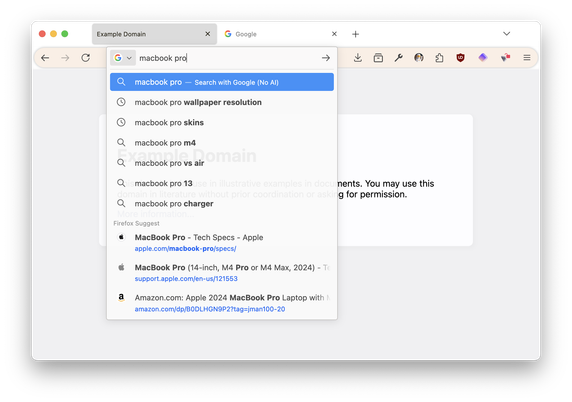Click the archive box toolbar icon
572x402 pixels.
coord(378,57)
